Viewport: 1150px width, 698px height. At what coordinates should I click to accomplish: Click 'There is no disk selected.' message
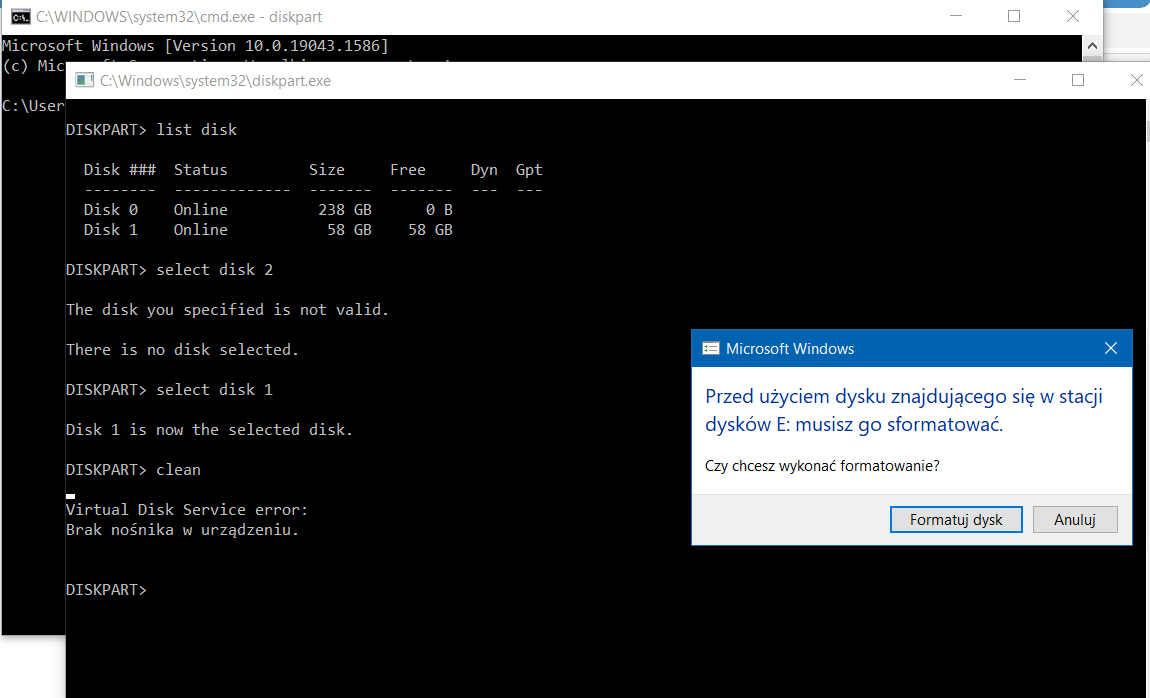click(183, 350)
